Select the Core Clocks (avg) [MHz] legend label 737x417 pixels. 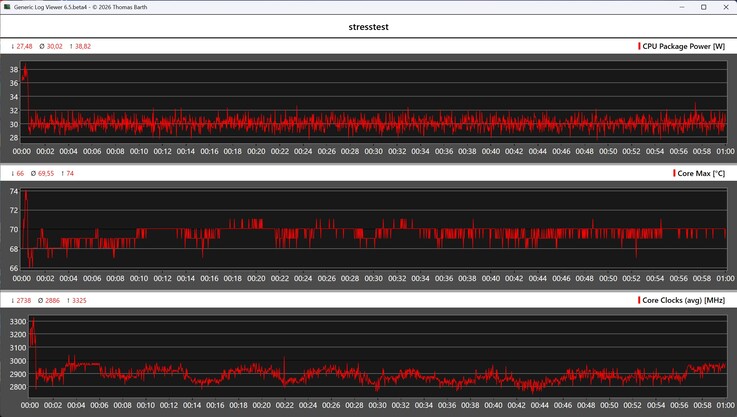pos(683,300)
